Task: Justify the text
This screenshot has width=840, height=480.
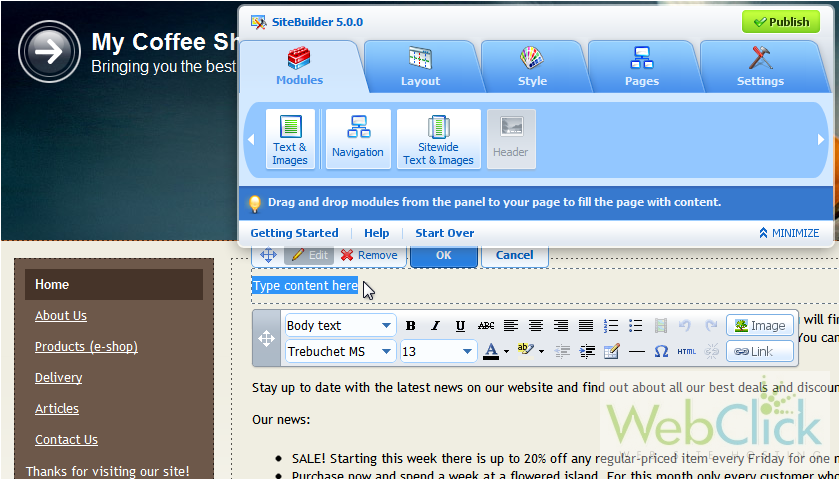Action: 586,326
